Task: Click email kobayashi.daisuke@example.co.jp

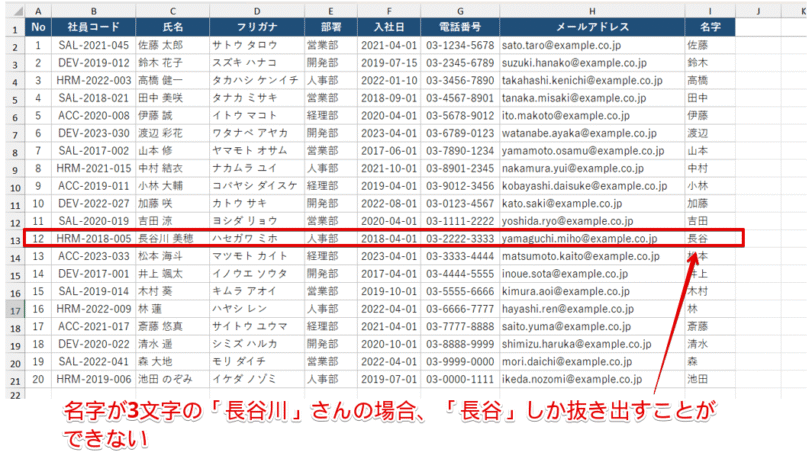Action: coord(592,186)
